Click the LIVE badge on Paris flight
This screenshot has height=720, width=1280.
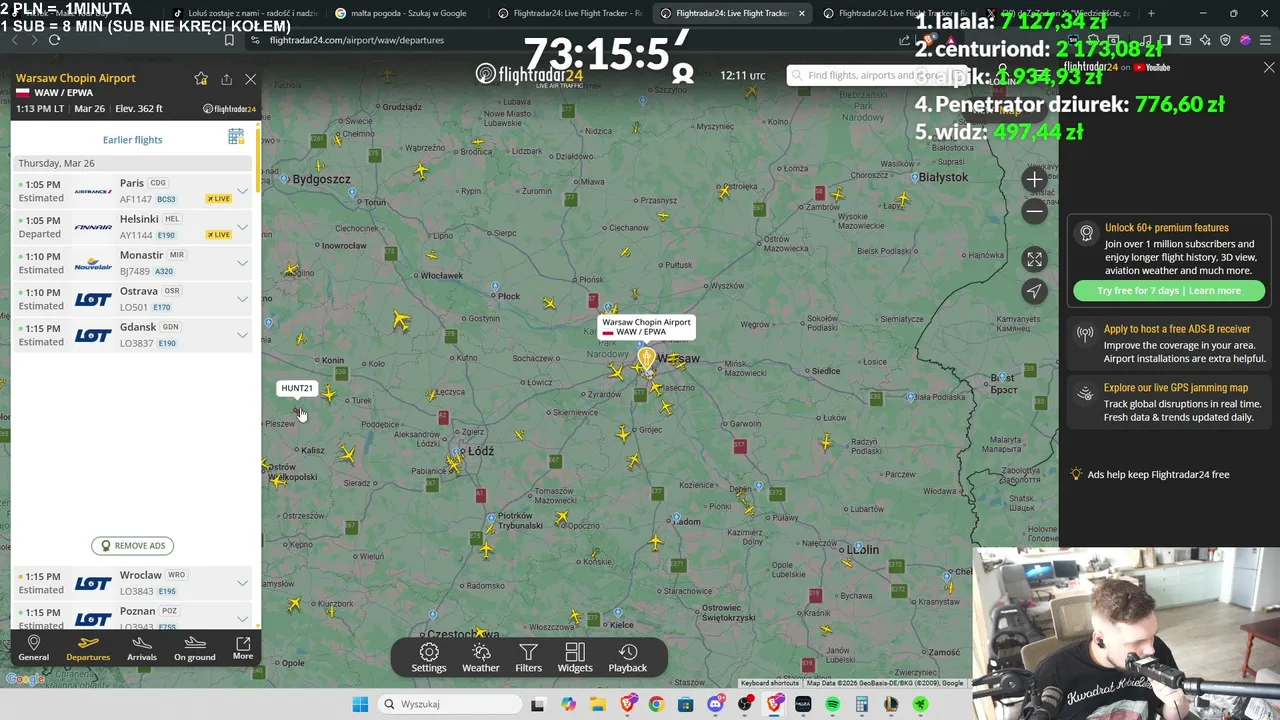coord(219,199)
